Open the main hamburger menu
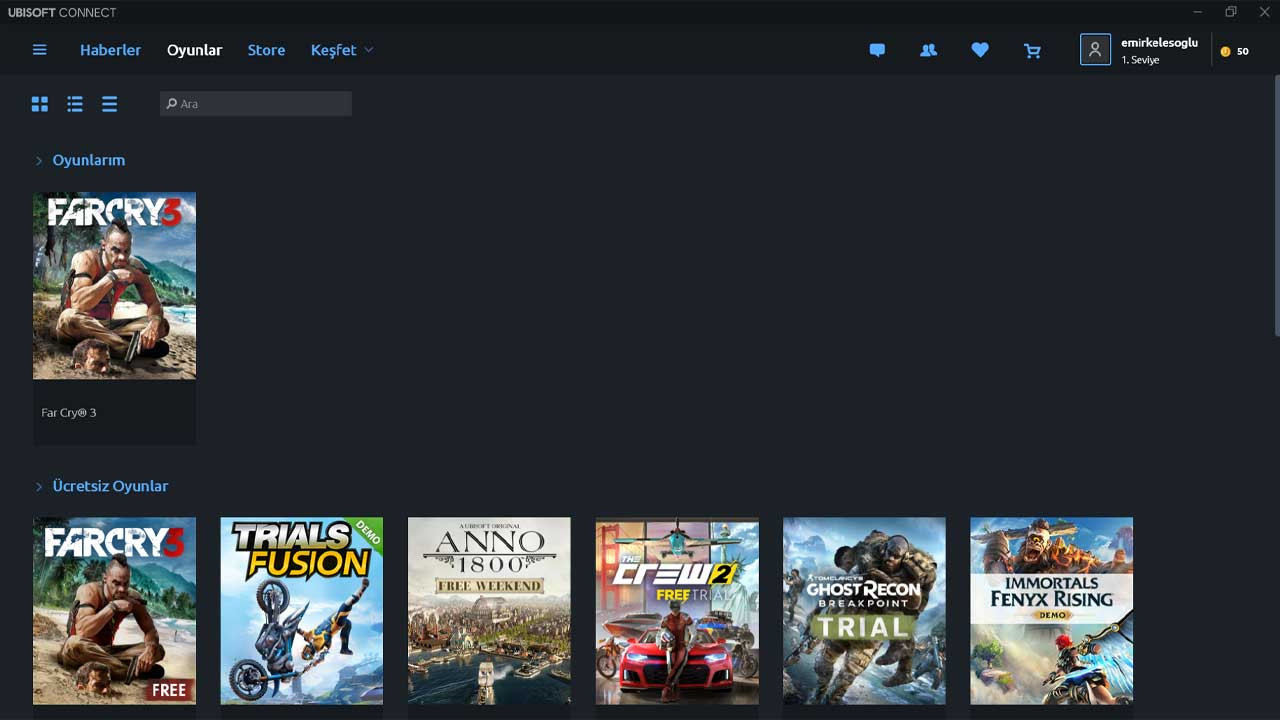 pyautogui.click(x=39, y=50)
